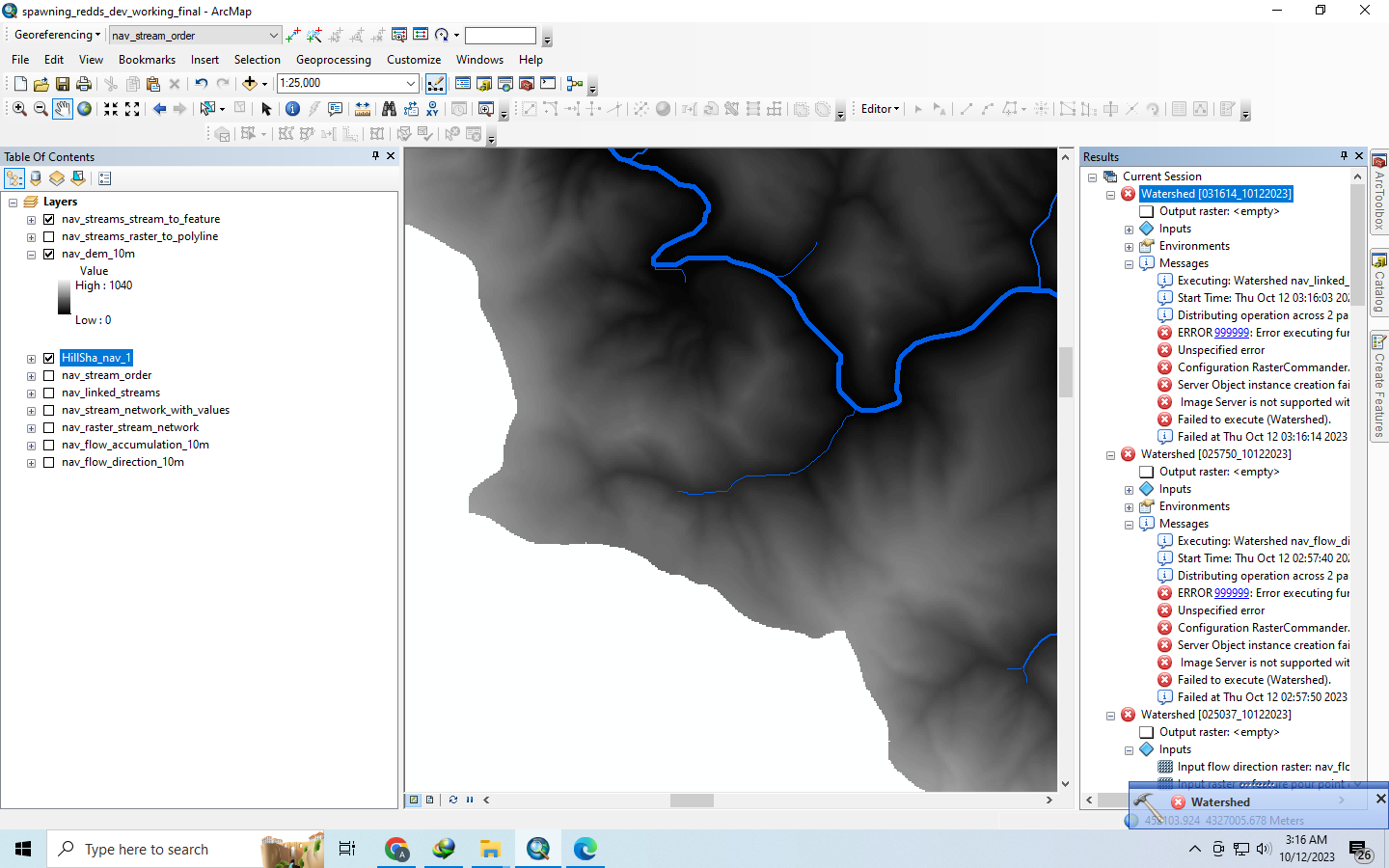
Task: Click the Go To XY tool
Action: click(x=431, y=109)
